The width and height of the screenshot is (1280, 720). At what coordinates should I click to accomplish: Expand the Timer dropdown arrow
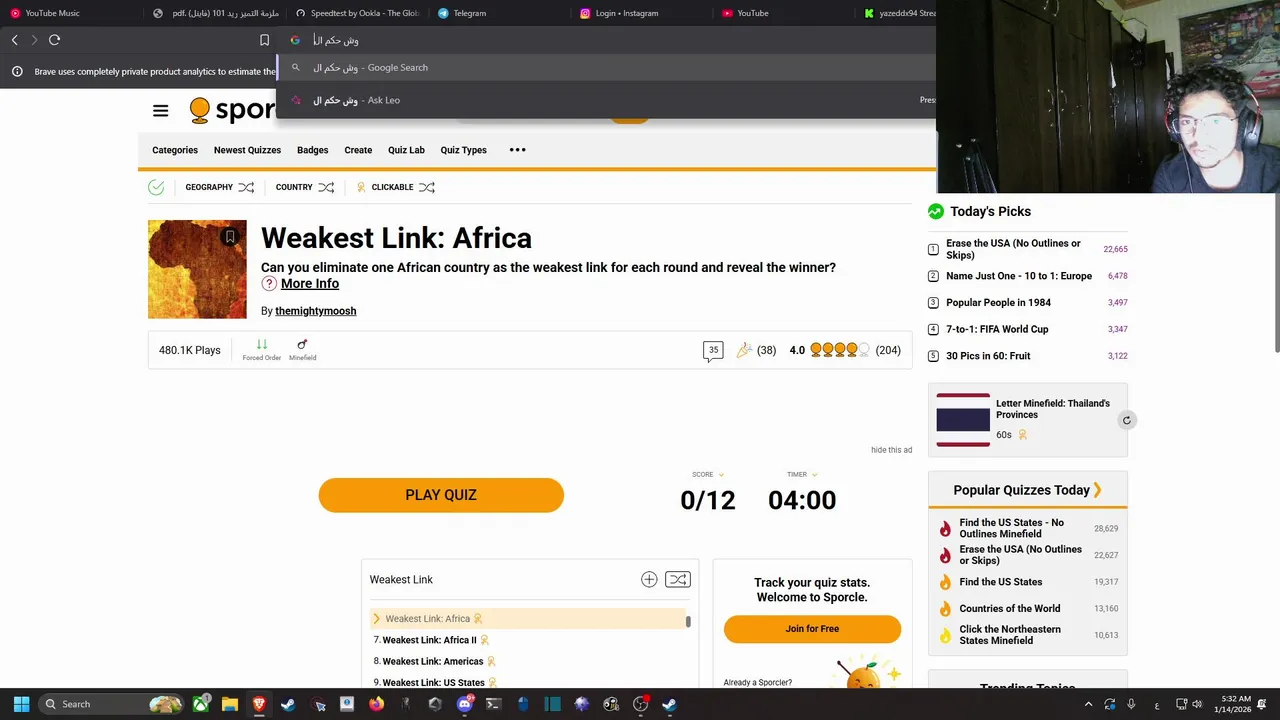(814, 475)
